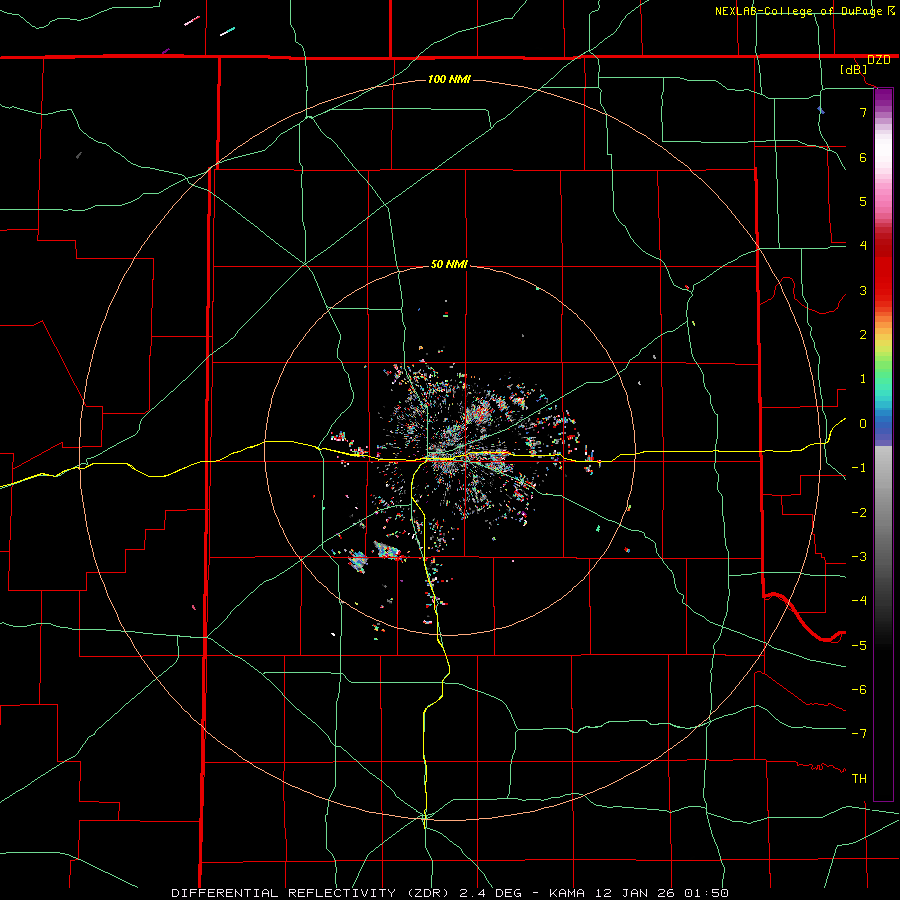900x900 pixels.
Task: Click the "50 NMI" range ring label
Action: pyautogui.click(x=449, y=264)
